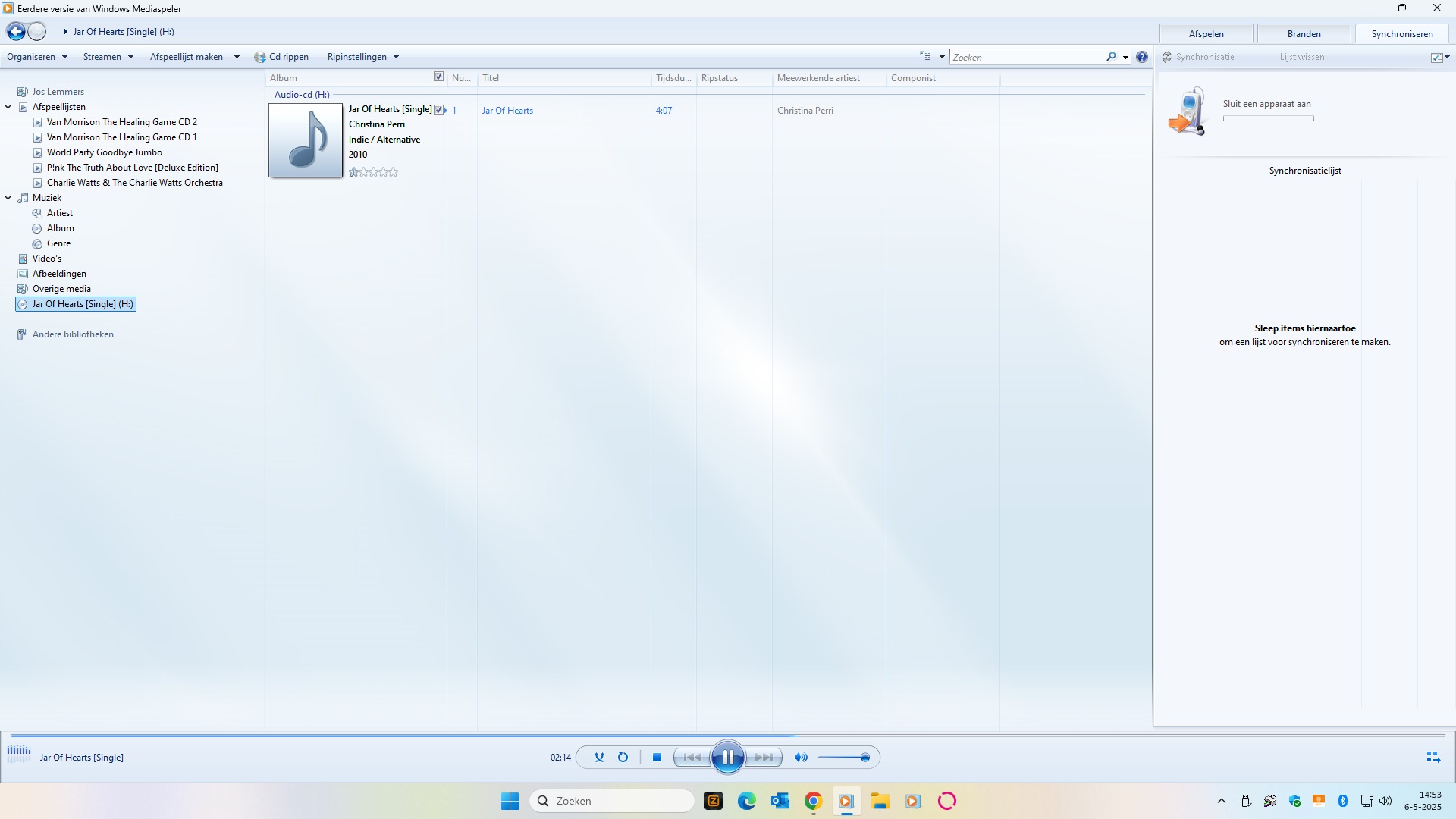Click the blue back navigation arrow
This screenshot has width=1456, height=819.
[x=16, y=32]
